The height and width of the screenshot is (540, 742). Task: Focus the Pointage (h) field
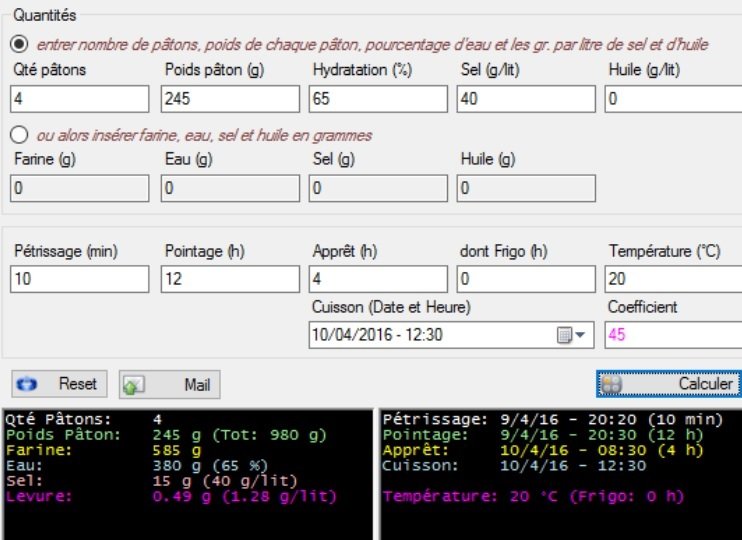tap(230, 279)
